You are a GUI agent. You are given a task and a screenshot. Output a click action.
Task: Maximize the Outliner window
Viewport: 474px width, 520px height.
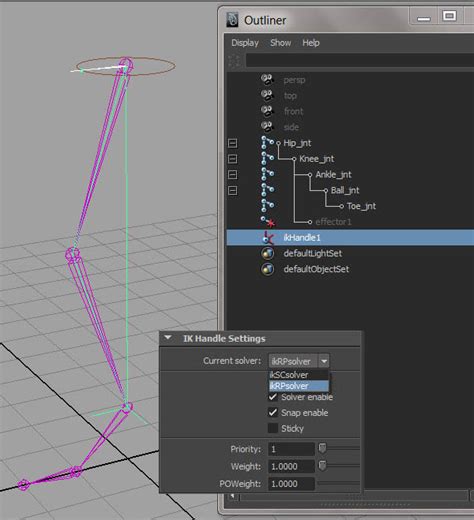coord(449,16)
